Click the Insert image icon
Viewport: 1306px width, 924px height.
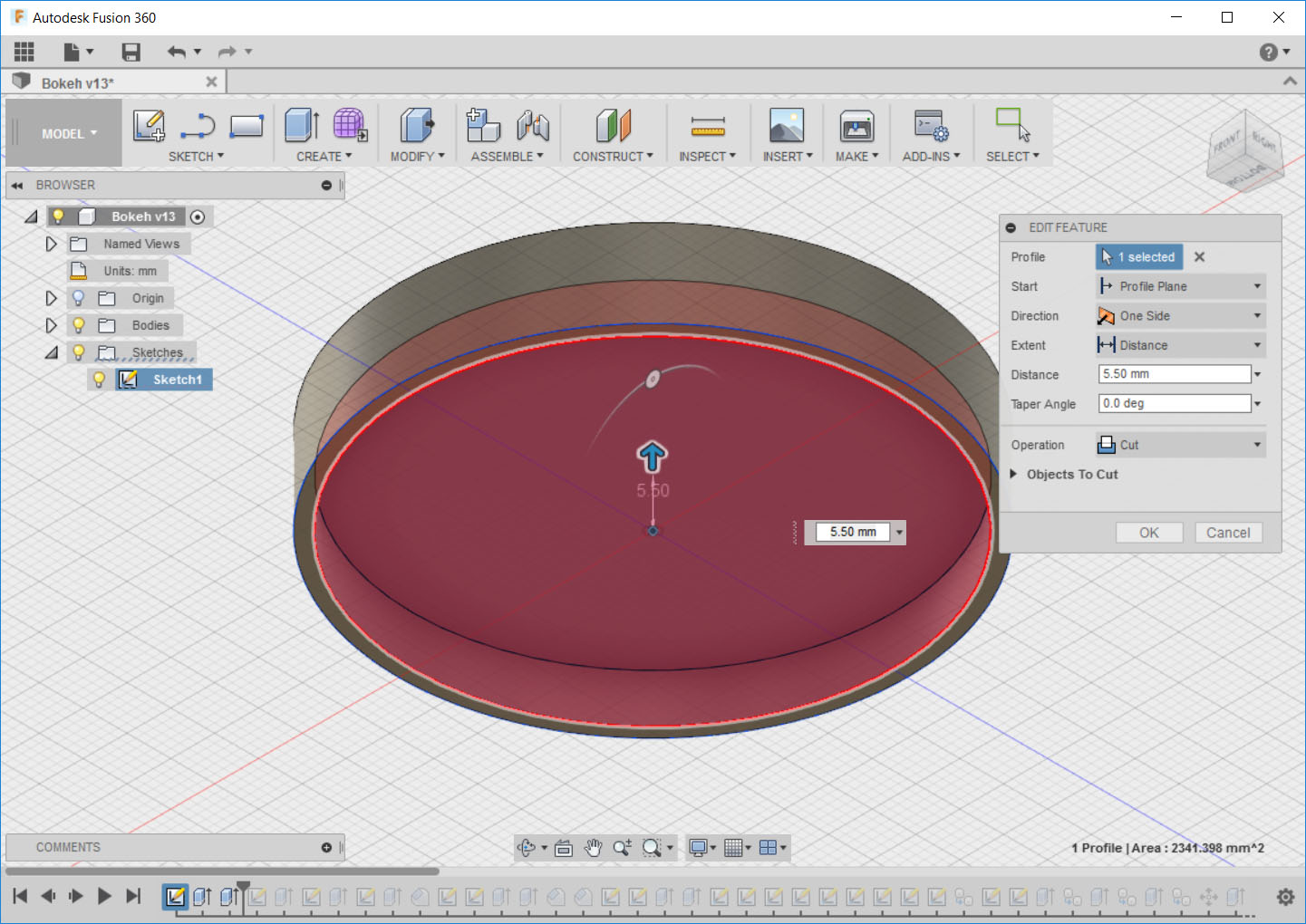point(786,126)
